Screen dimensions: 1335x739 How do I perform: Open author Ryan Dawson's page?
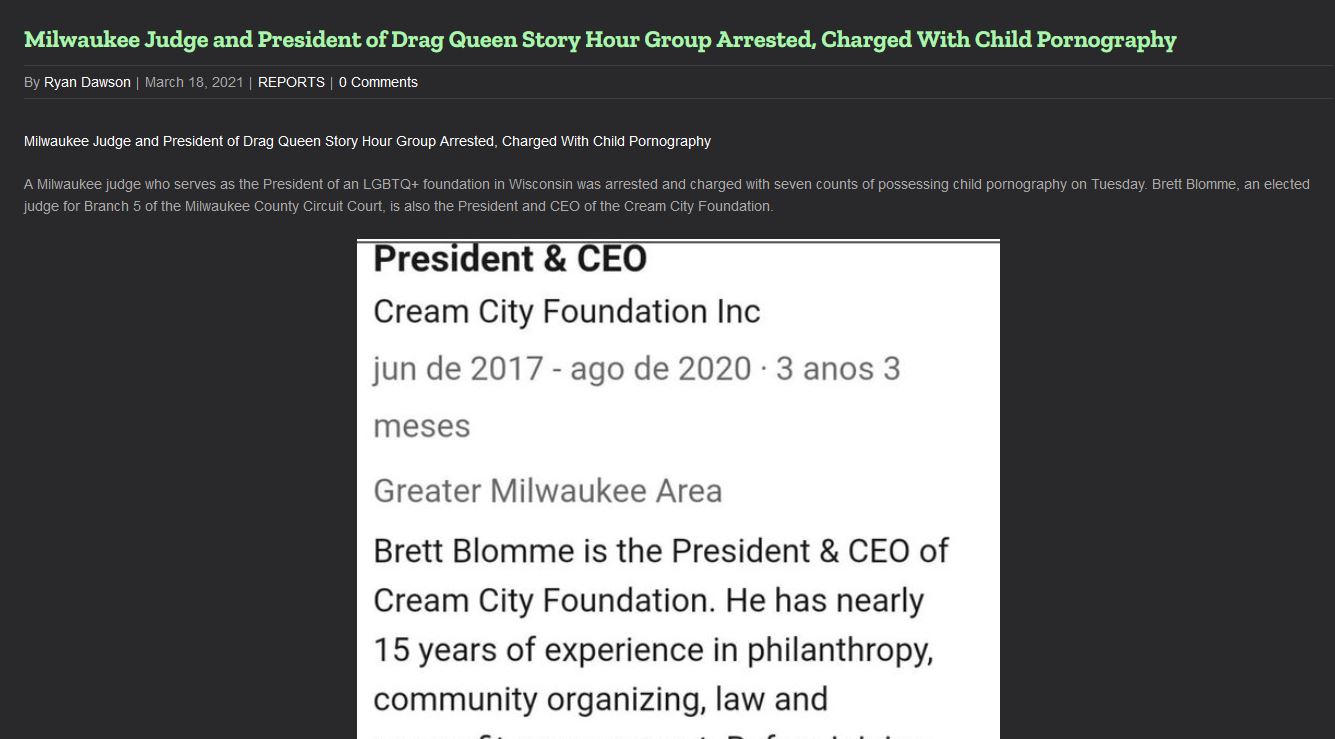pos(87,82)
